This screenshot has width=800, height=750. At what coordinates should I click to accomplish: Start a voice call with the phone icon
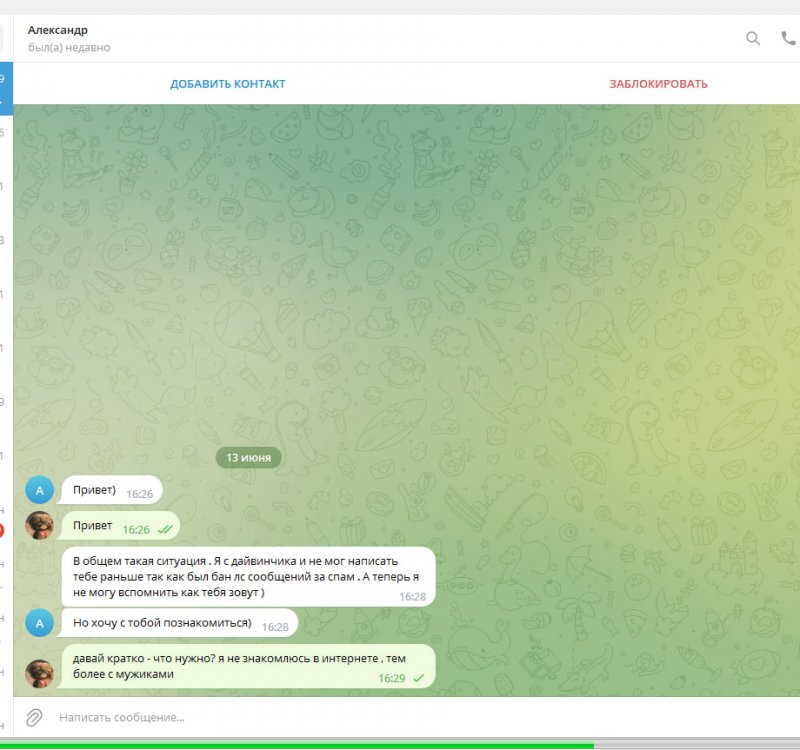click(789, 38)
